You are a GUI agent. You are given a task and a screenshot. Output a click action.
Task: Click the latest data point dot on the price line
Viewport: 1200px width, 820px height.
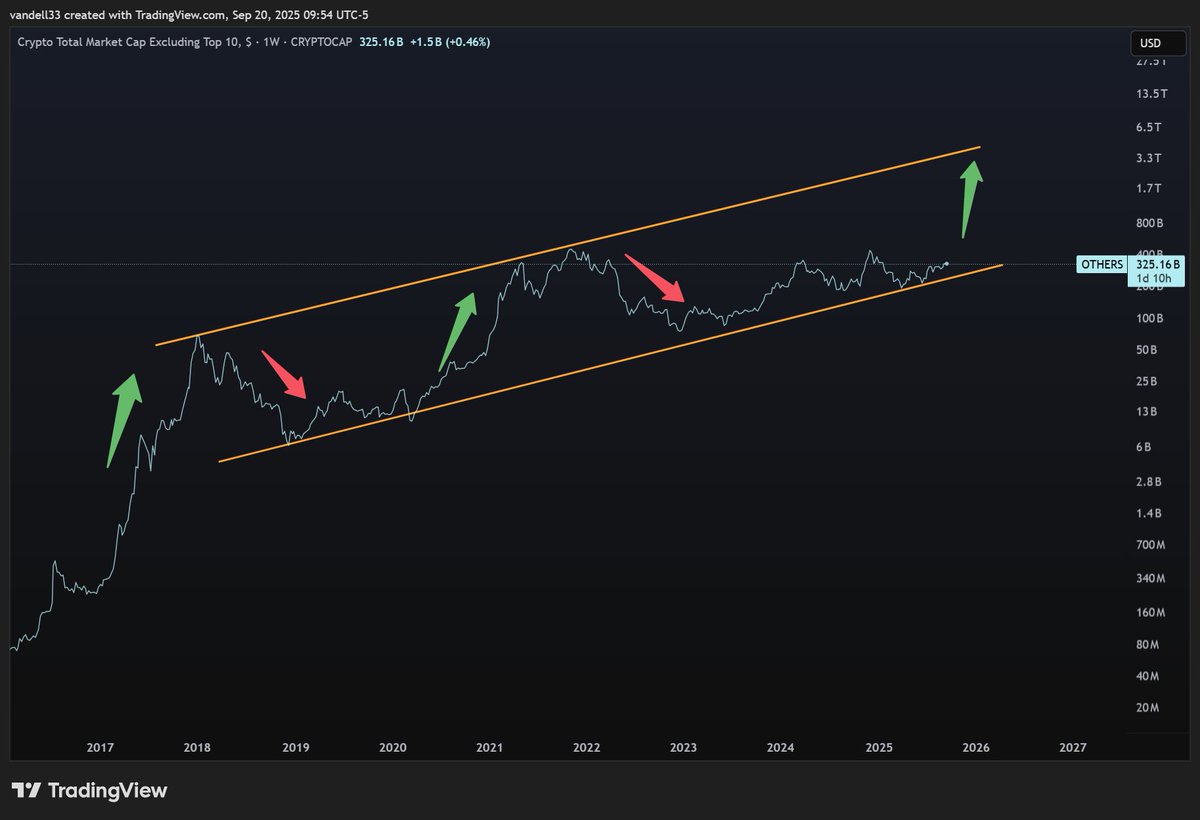point(946,264)
